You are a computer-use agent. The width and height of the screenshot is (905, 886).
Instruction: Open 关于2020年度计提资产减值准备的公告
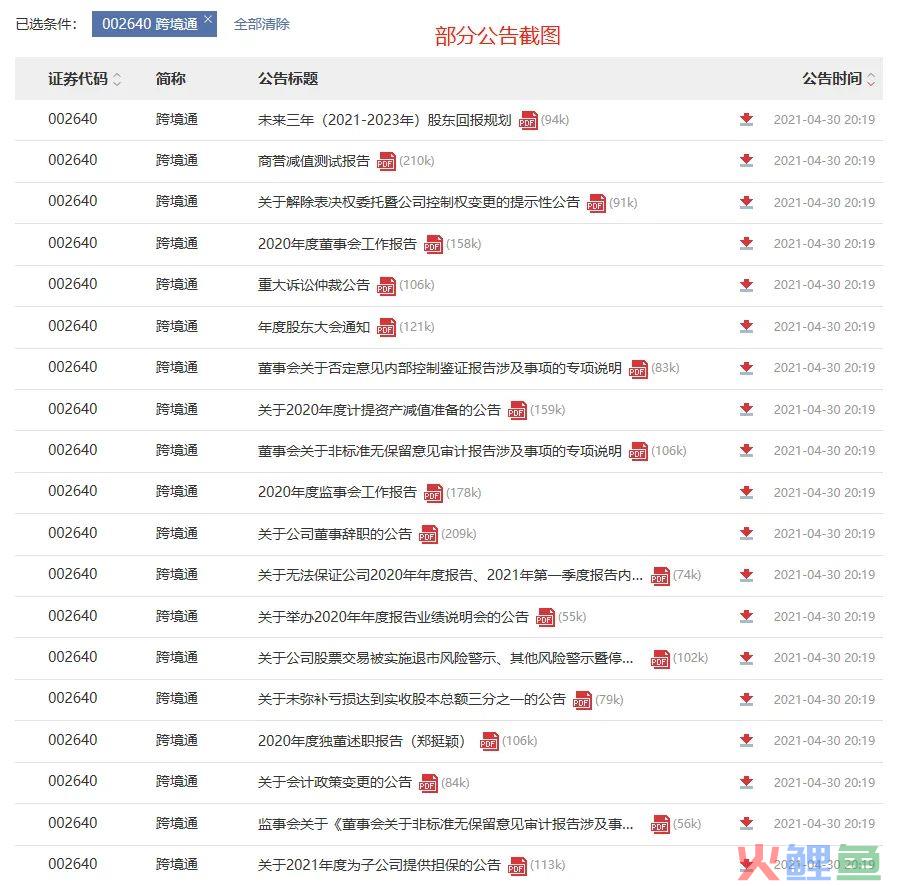click(379, 410)
